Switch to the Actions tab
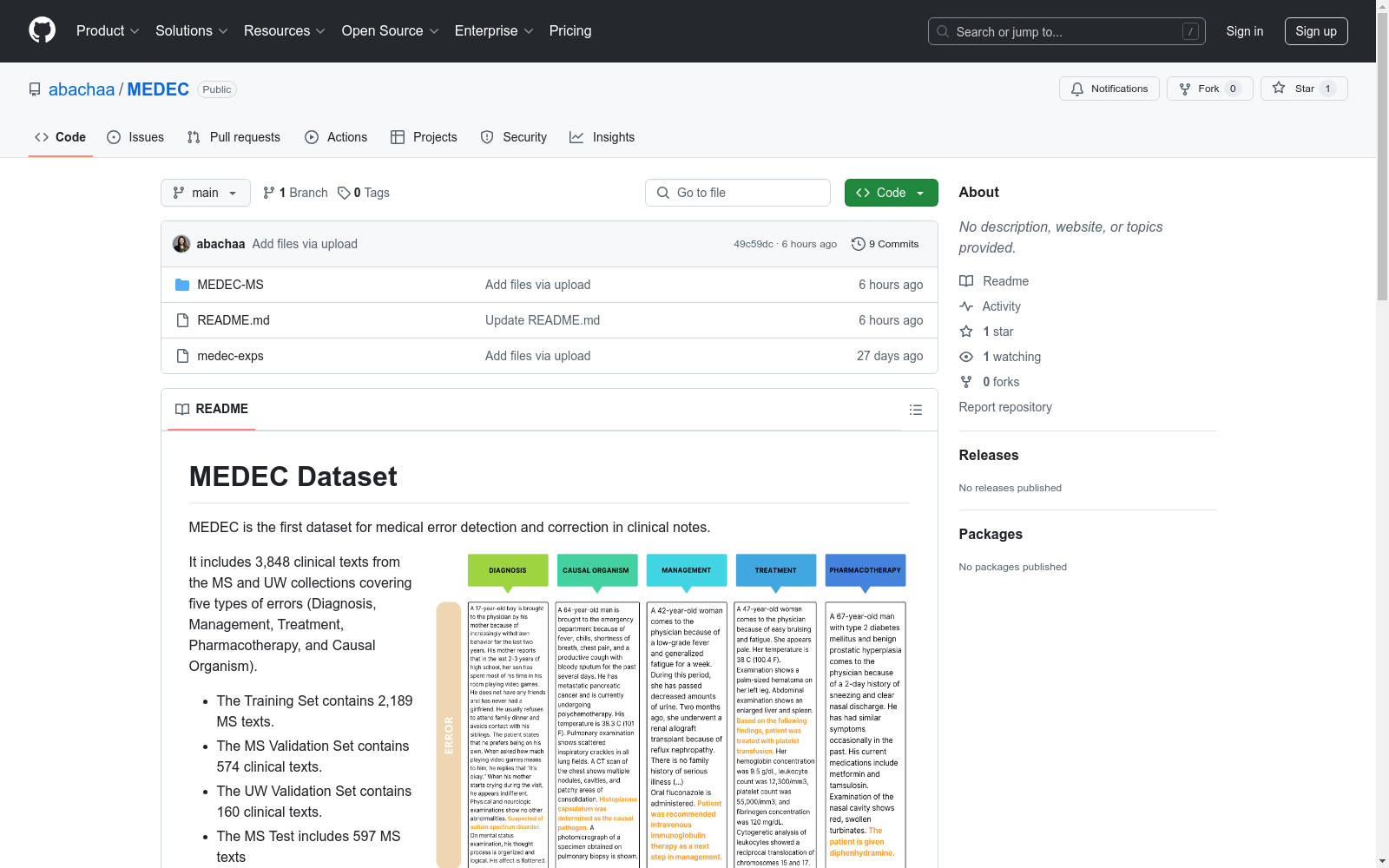This screenshot has width=1389, height=868. point(336,137)
